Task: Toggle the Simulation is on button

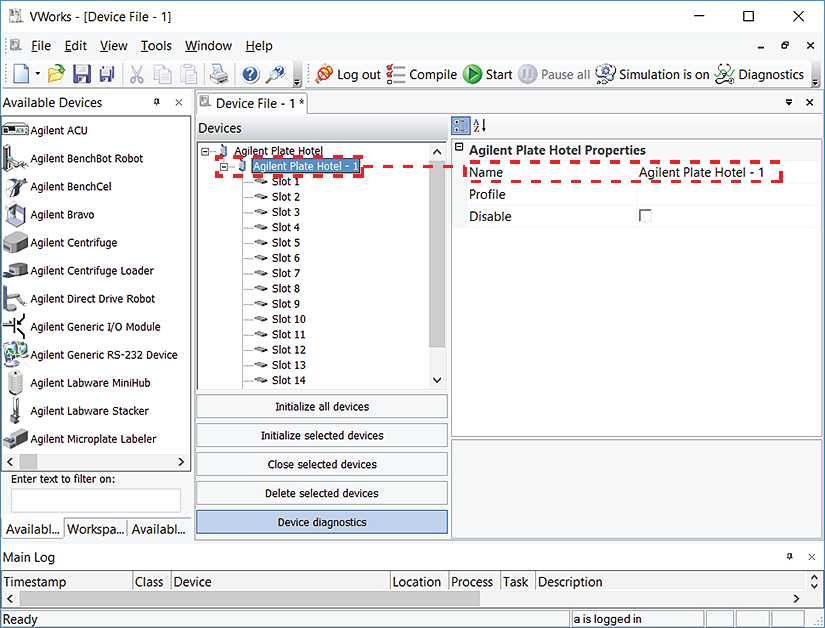Action: point(652,75)
